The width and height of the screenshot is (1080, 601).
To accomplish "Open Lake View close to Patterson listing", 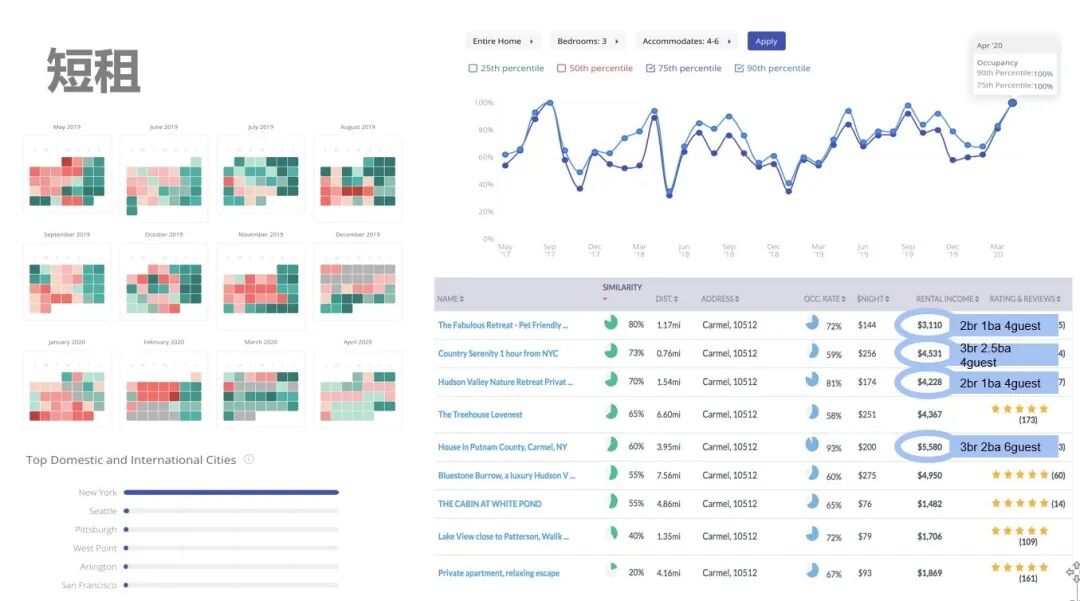I will click(503, 536).
